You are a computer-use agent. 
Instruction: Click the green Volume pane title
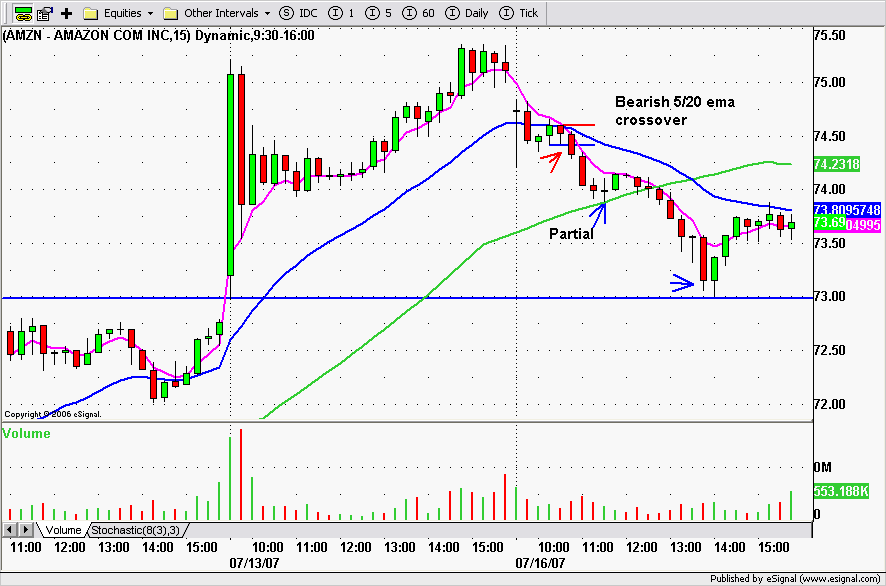(27, 433)
